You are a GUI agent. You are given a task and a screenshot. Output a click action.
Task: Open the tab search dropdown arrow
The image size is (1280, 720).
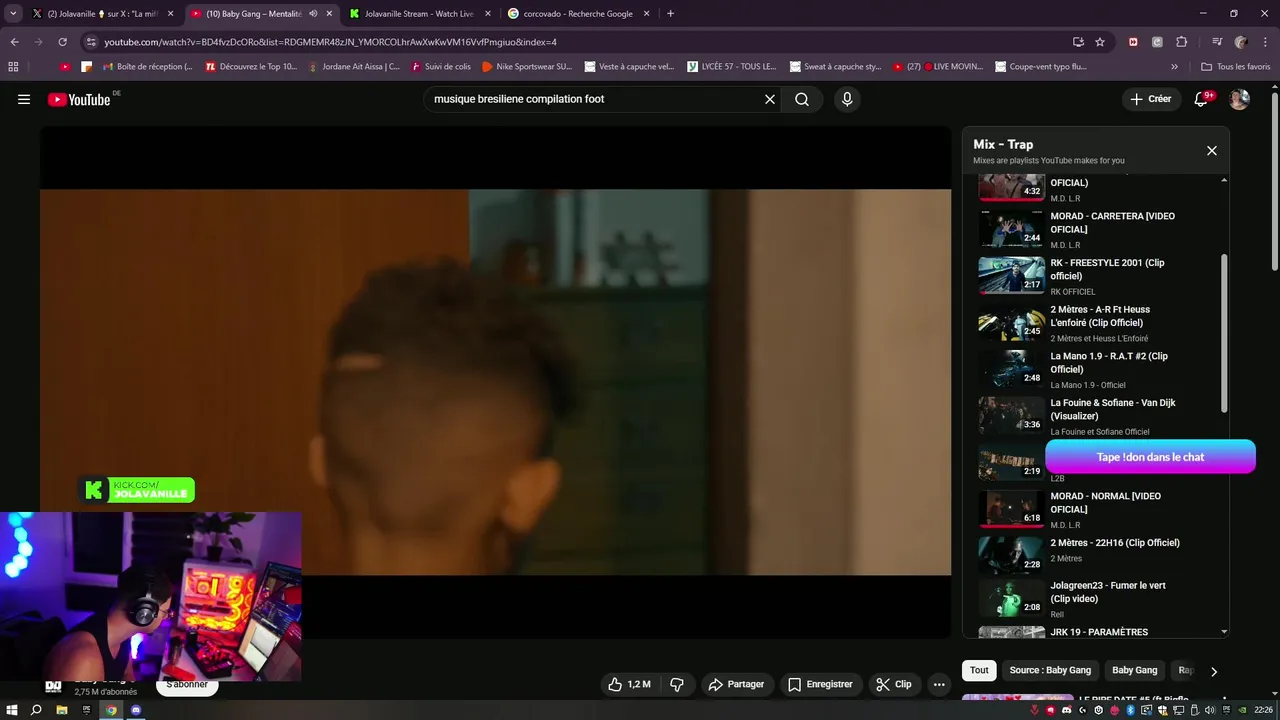coord(13,14)
